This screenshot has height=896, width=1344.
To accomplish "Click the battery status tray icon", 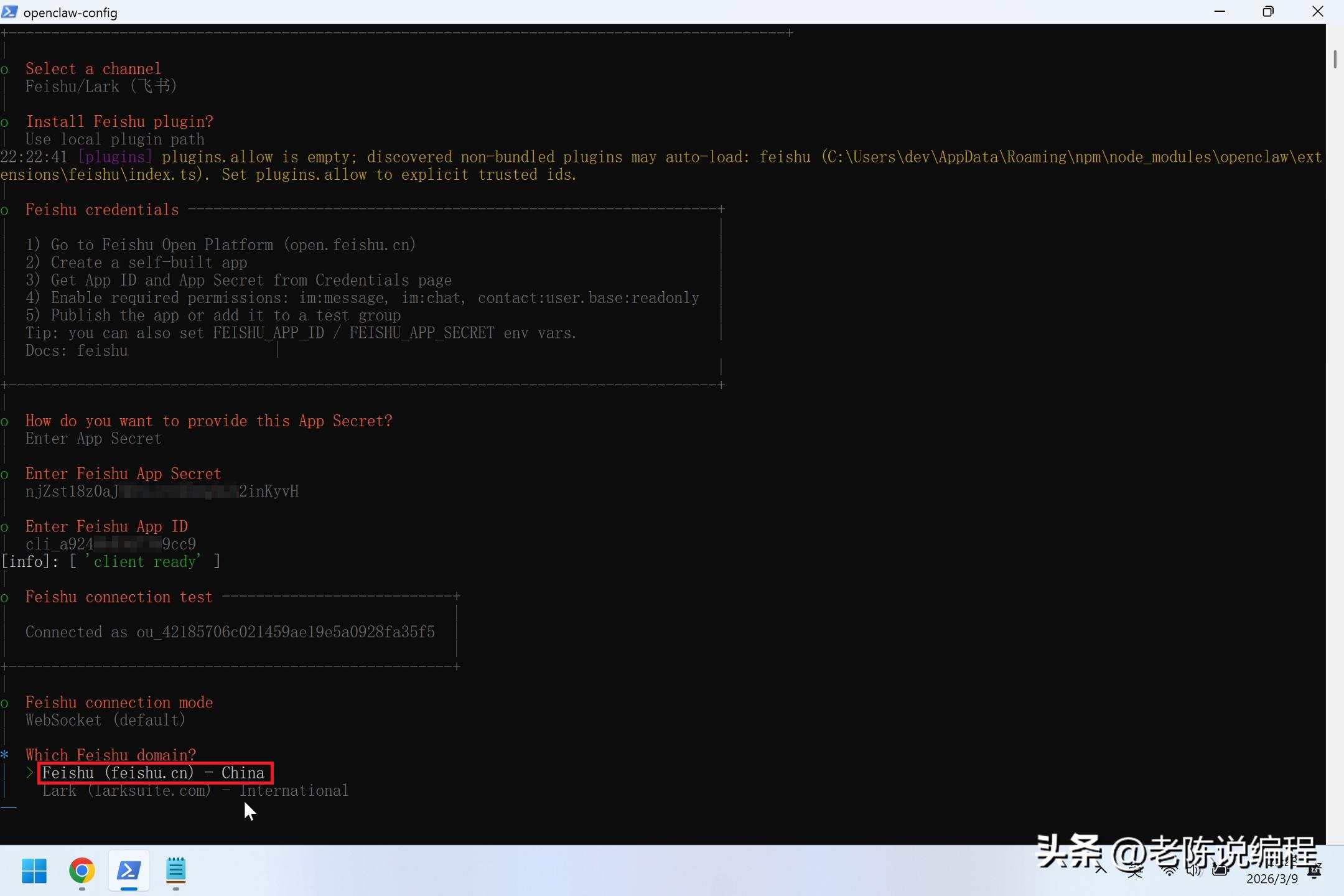I will click(x=1220, y=870).
